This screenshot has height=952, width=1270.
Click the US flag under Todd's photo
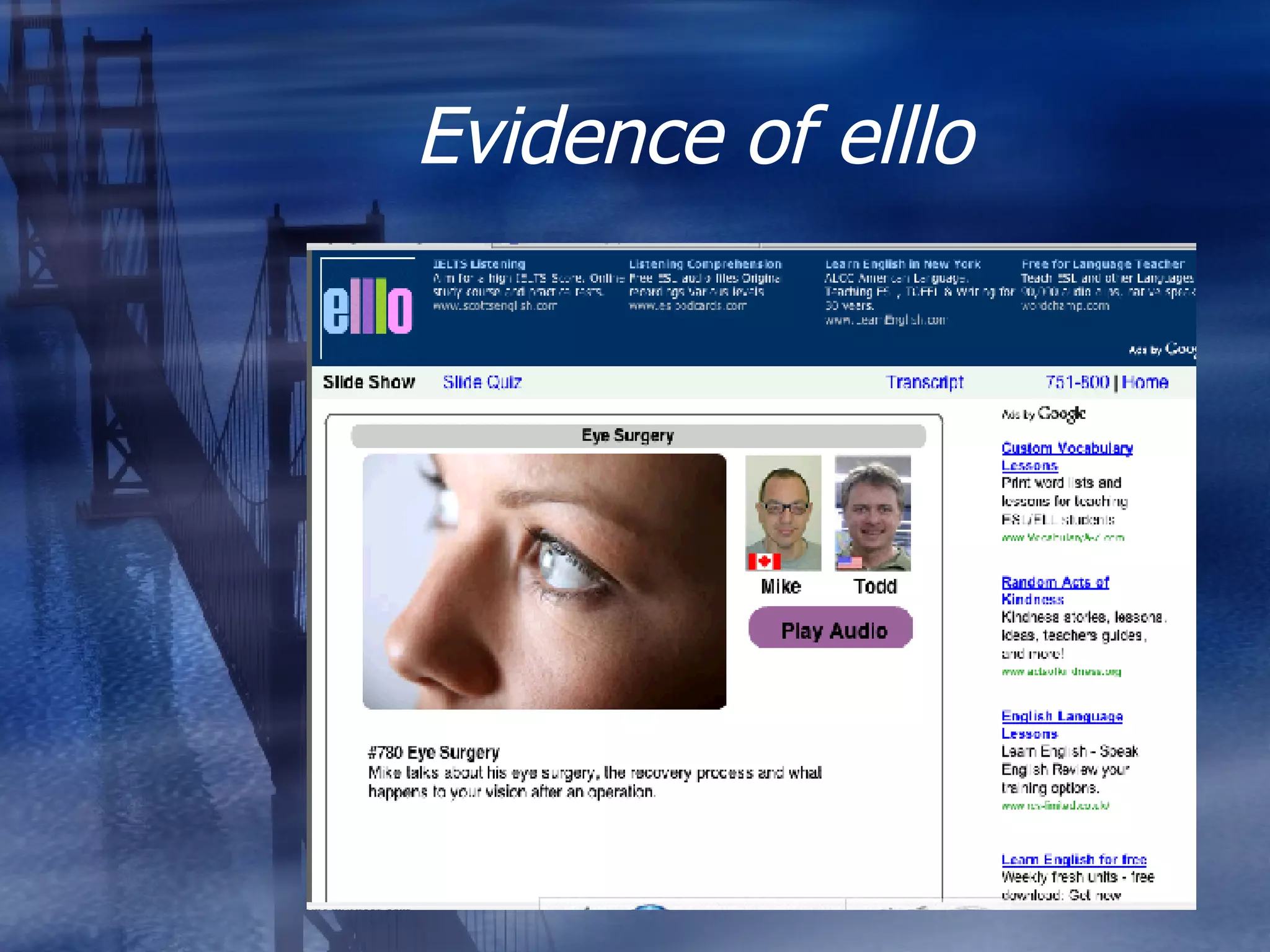pyautogui.click(x=849, y=562)
